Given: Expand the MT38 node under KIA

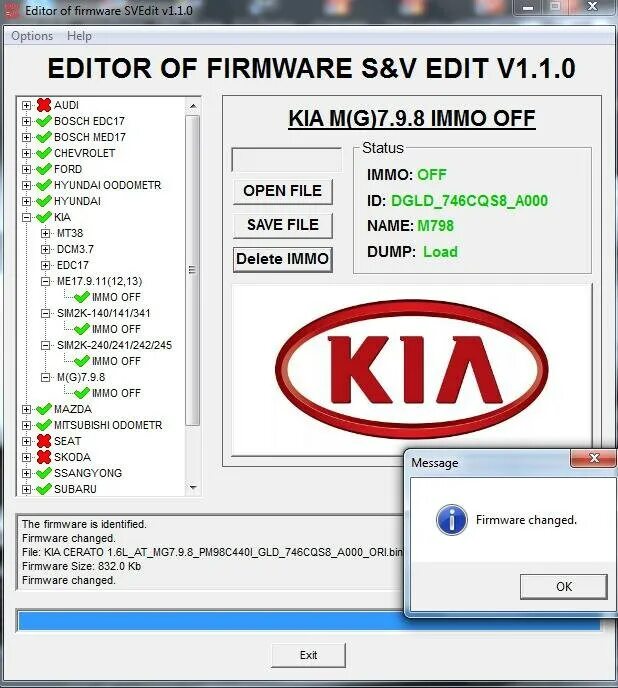Looking at the screenshot, I should [45, 233].
